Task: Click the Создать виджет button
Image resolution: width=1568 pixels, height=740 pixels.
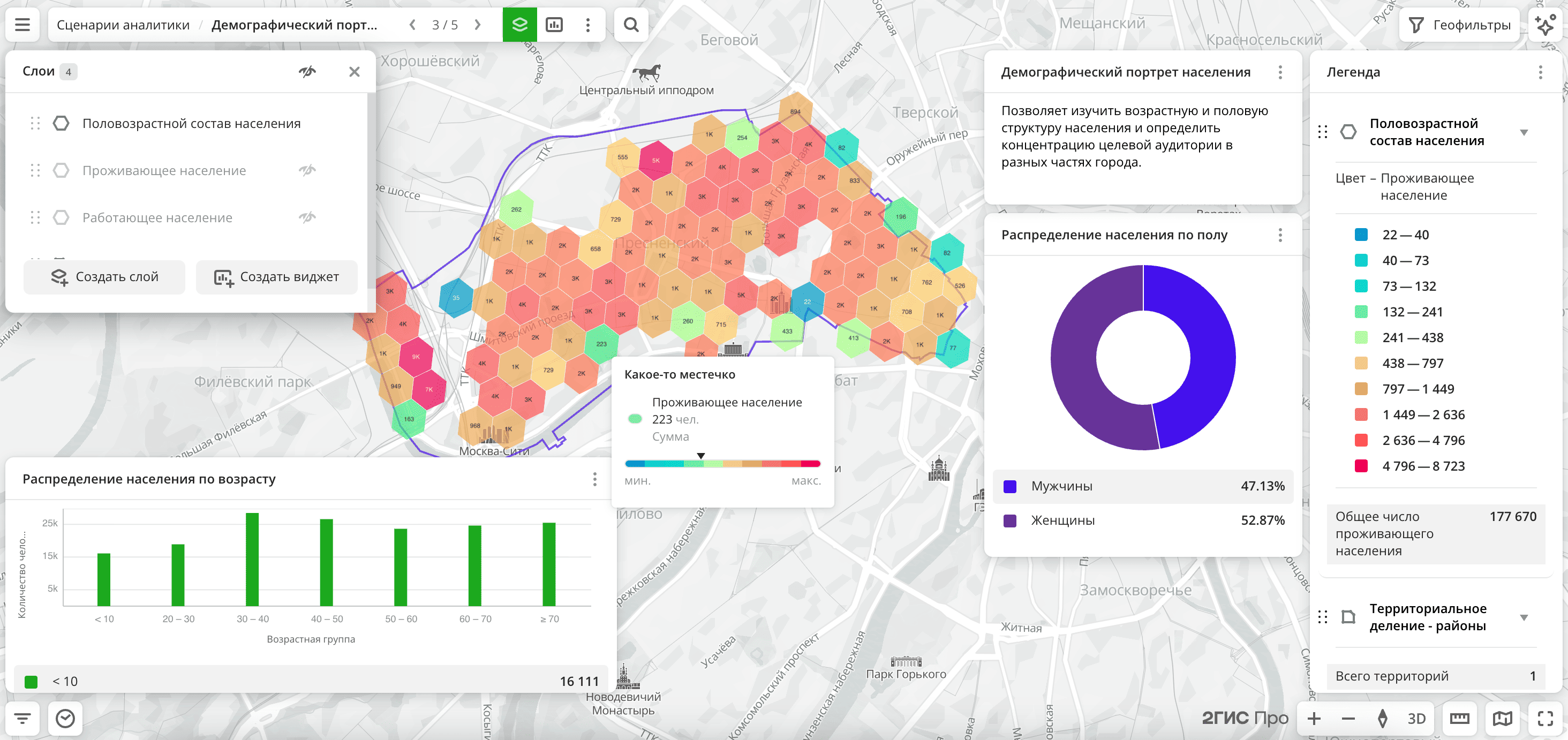Action: 276,277
